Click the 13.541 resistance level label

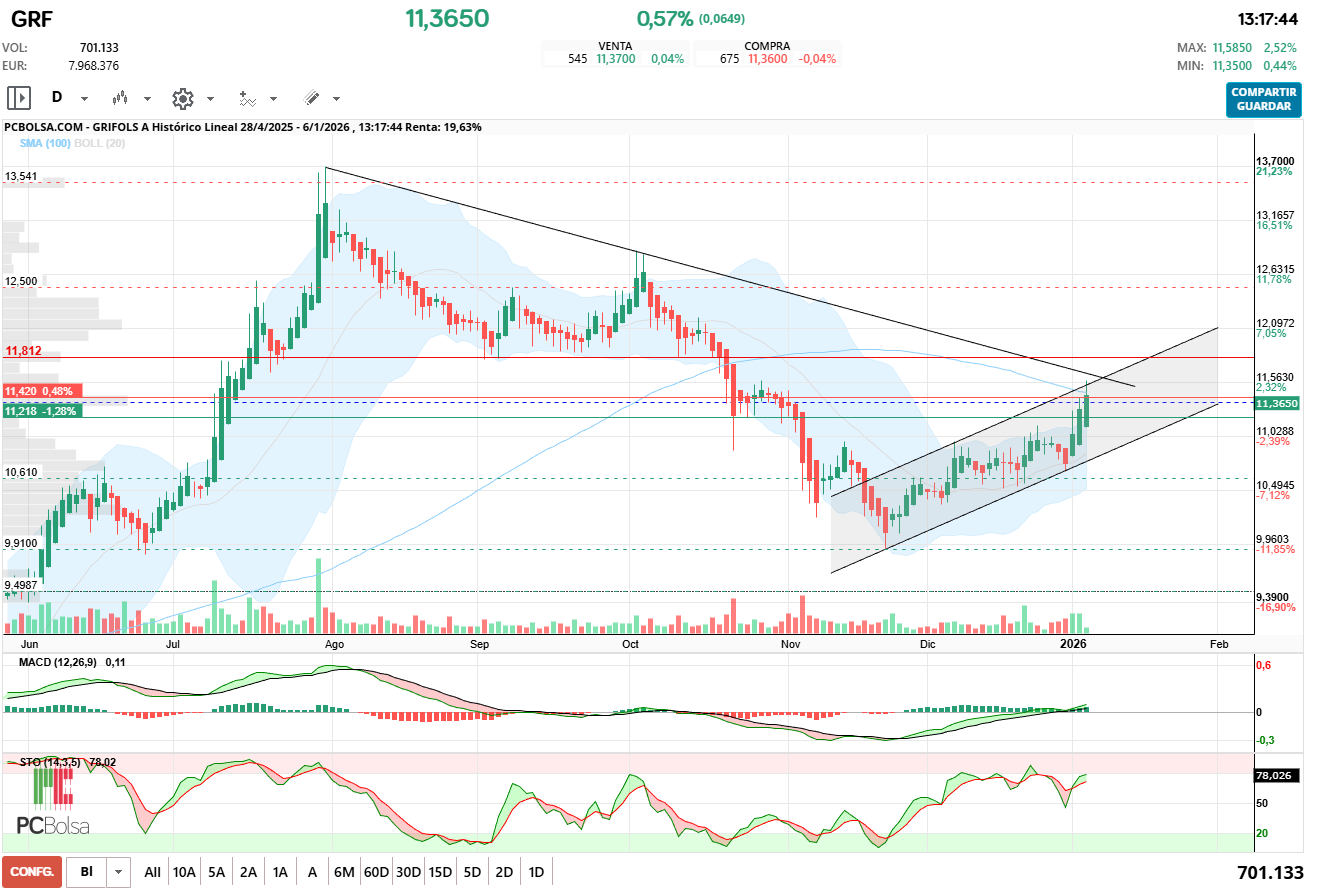click(21, 177)
